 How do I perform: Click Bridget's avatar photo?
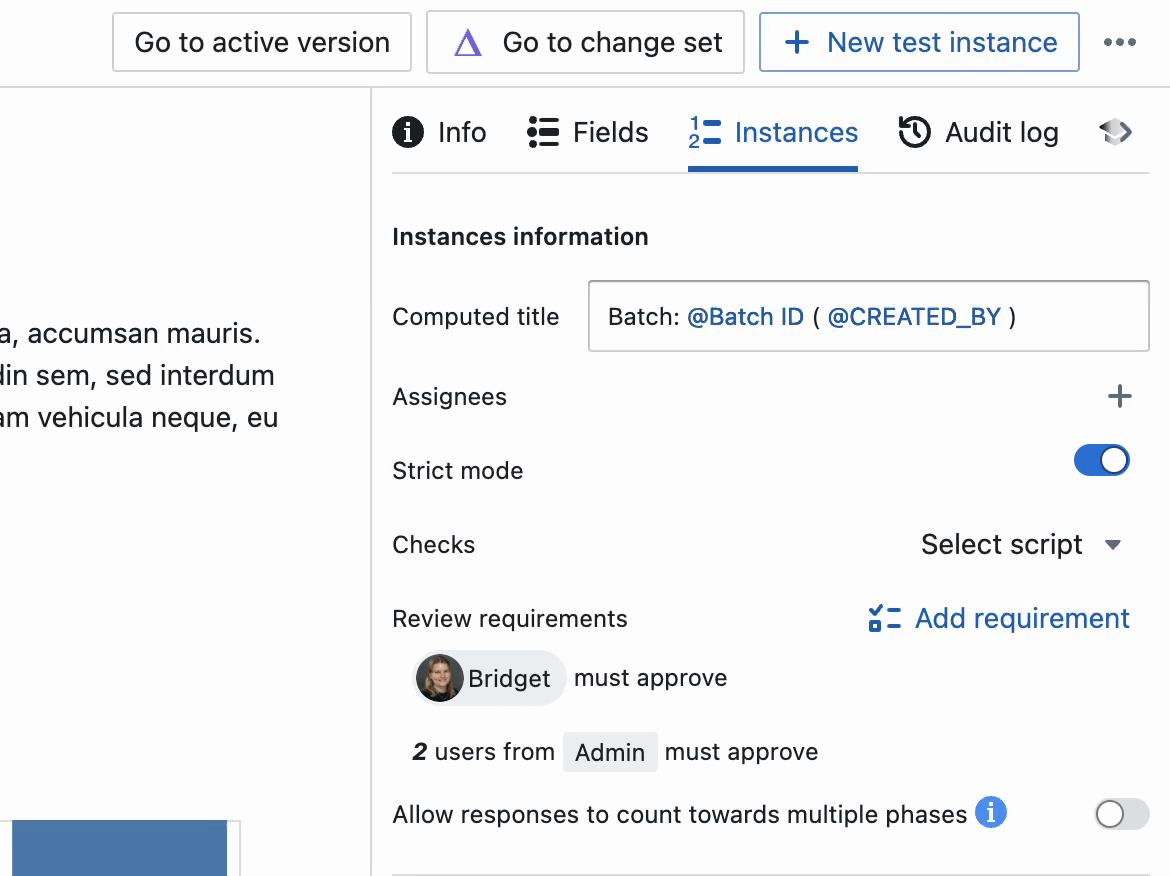tap(440, 679)
